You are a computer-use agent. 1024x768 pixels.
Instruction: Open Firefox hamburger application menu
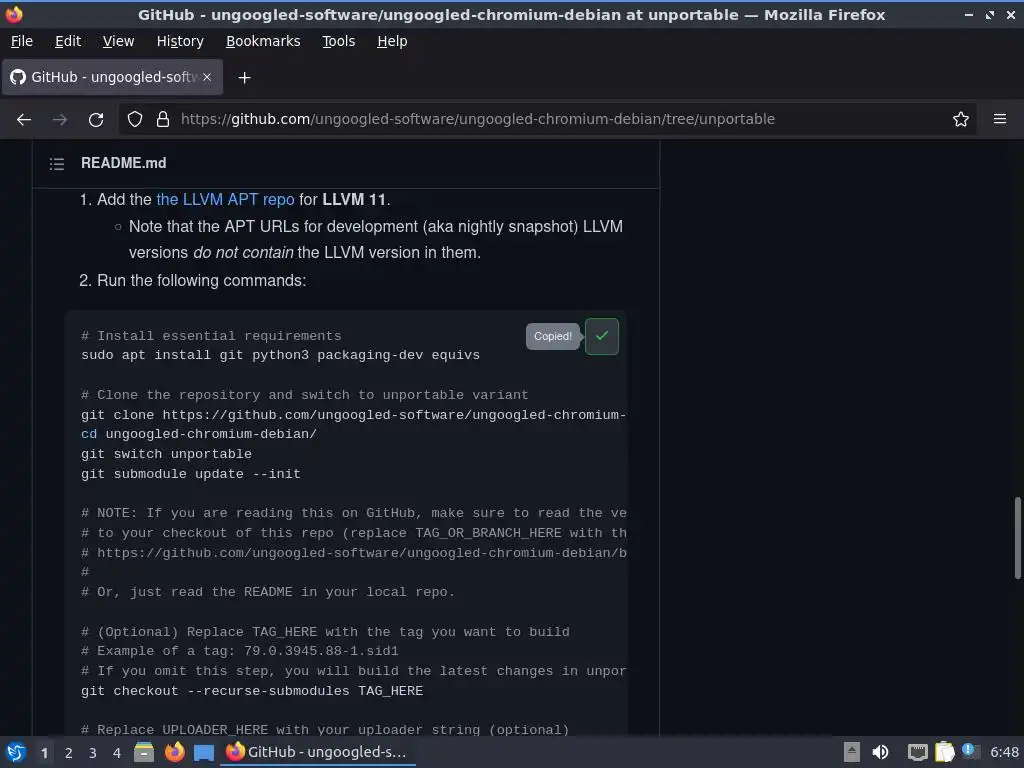coord(1000,120)
